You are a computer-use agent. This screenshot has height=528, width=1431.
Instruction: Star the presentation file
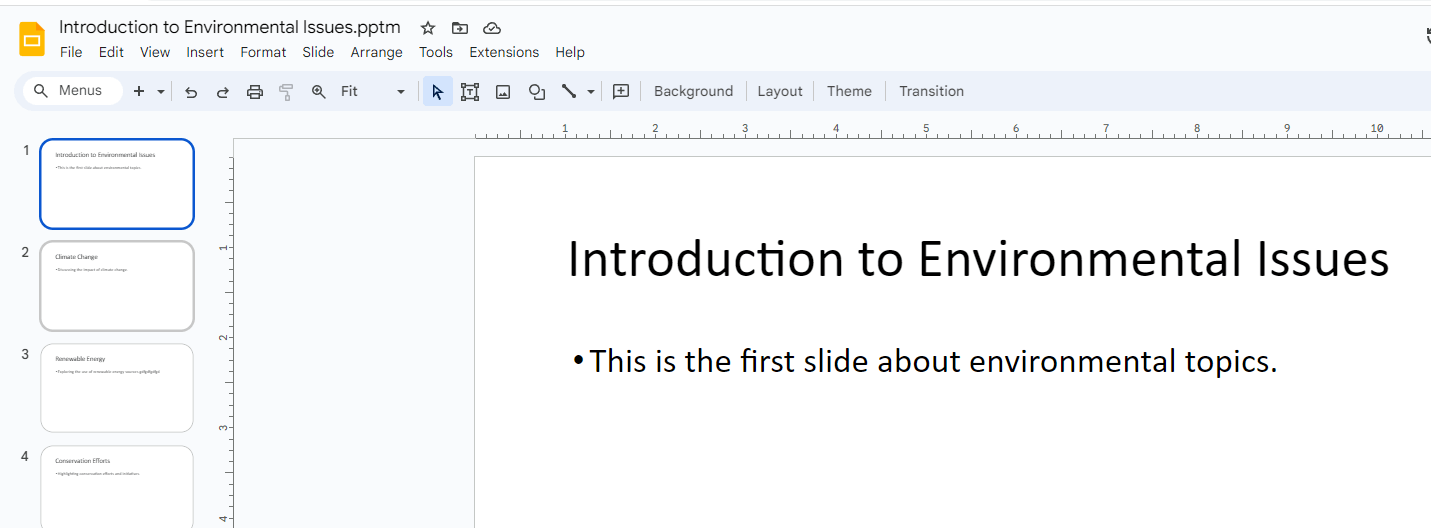coord(428,28)
